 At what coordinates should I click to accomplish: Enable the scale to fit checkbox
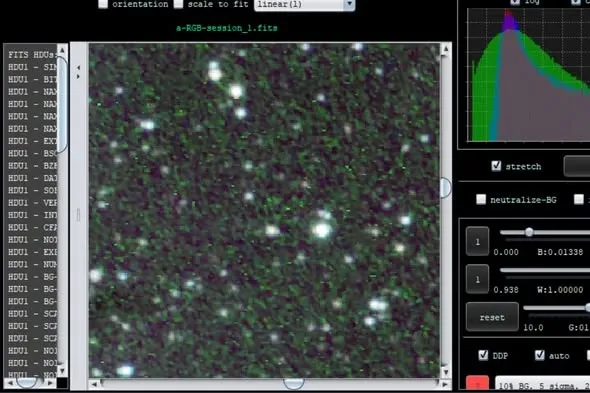[x=178, y=4]
